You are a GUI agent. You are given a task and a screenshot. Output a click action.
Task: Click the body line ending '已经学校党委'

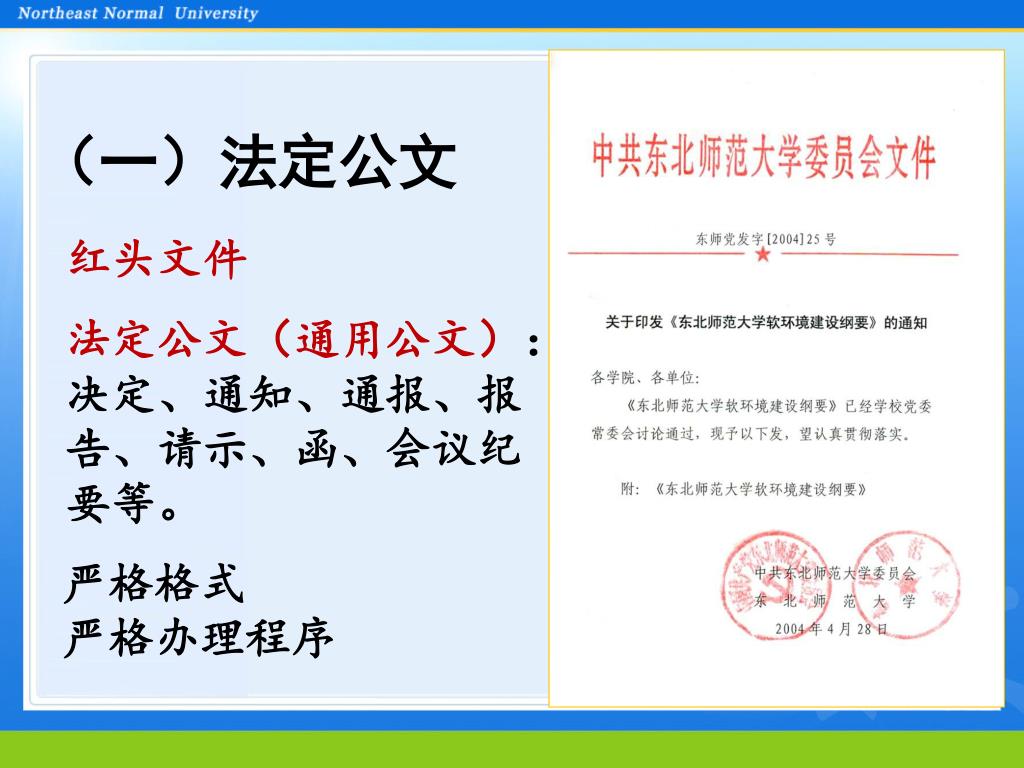pyautogui.click(x=777, y=406)
